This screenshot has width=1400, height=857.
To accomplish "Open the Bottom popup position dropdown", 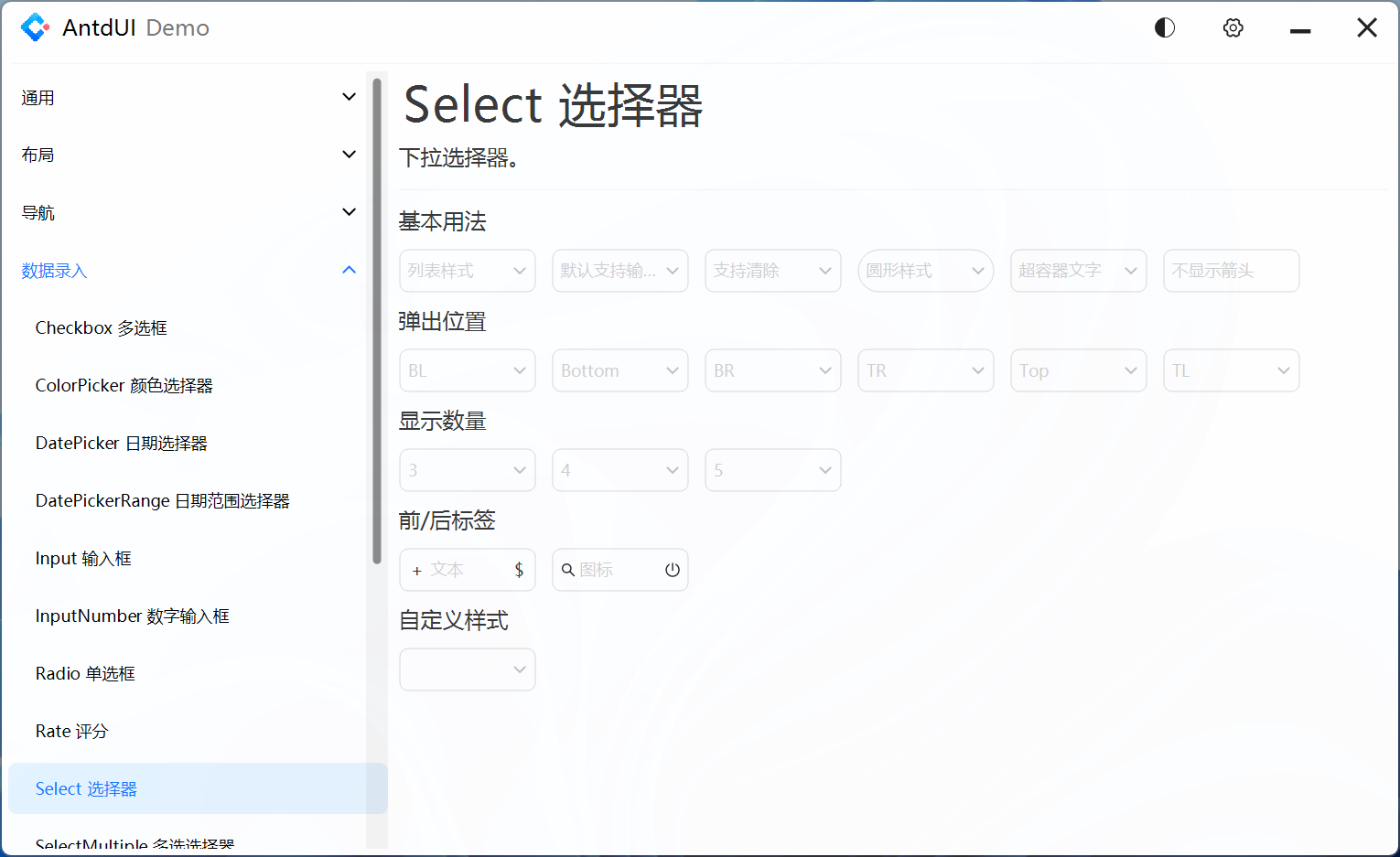I will click(619, 370).
